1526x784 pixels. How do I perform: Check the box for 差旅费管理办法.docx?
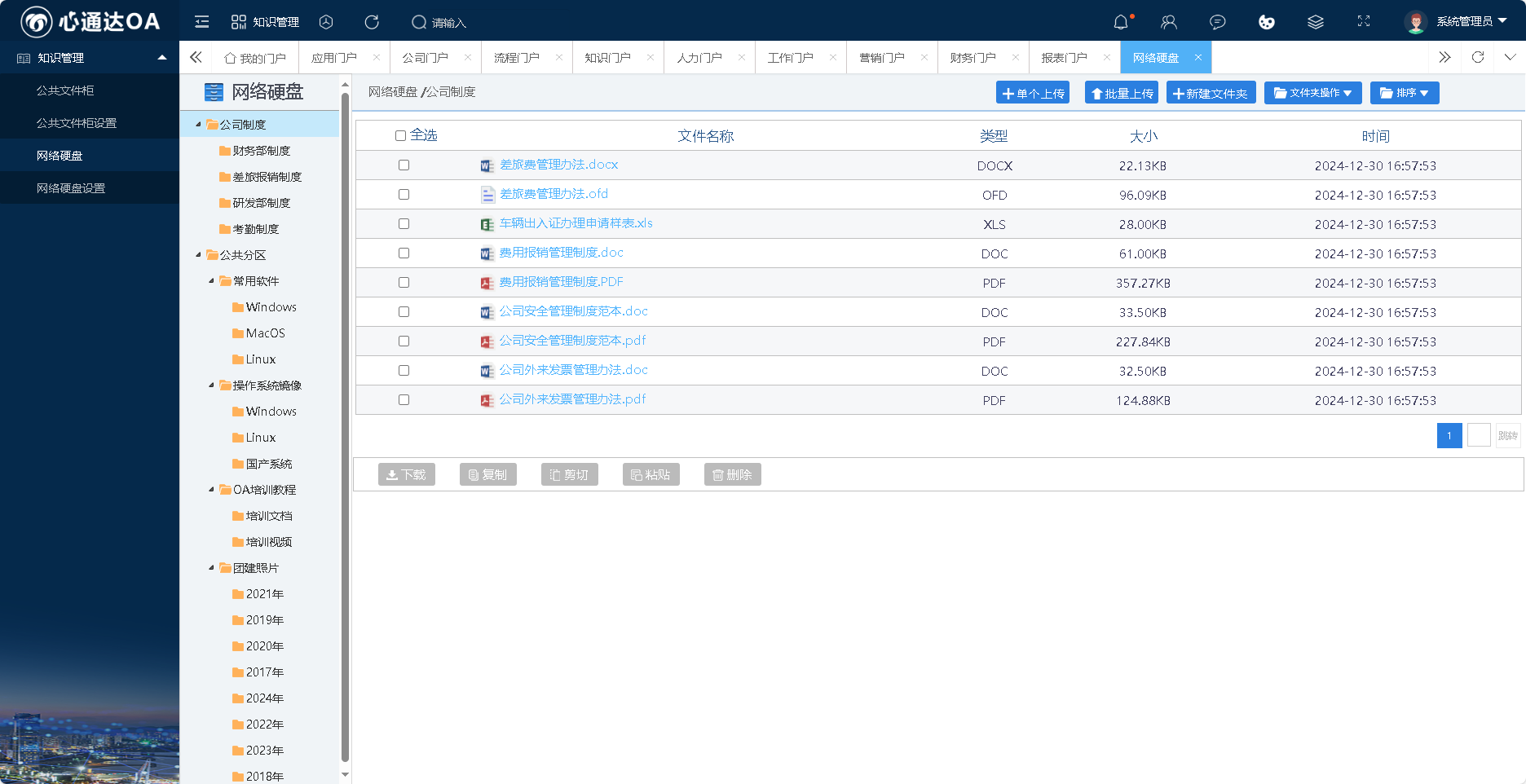pos(404,165)
